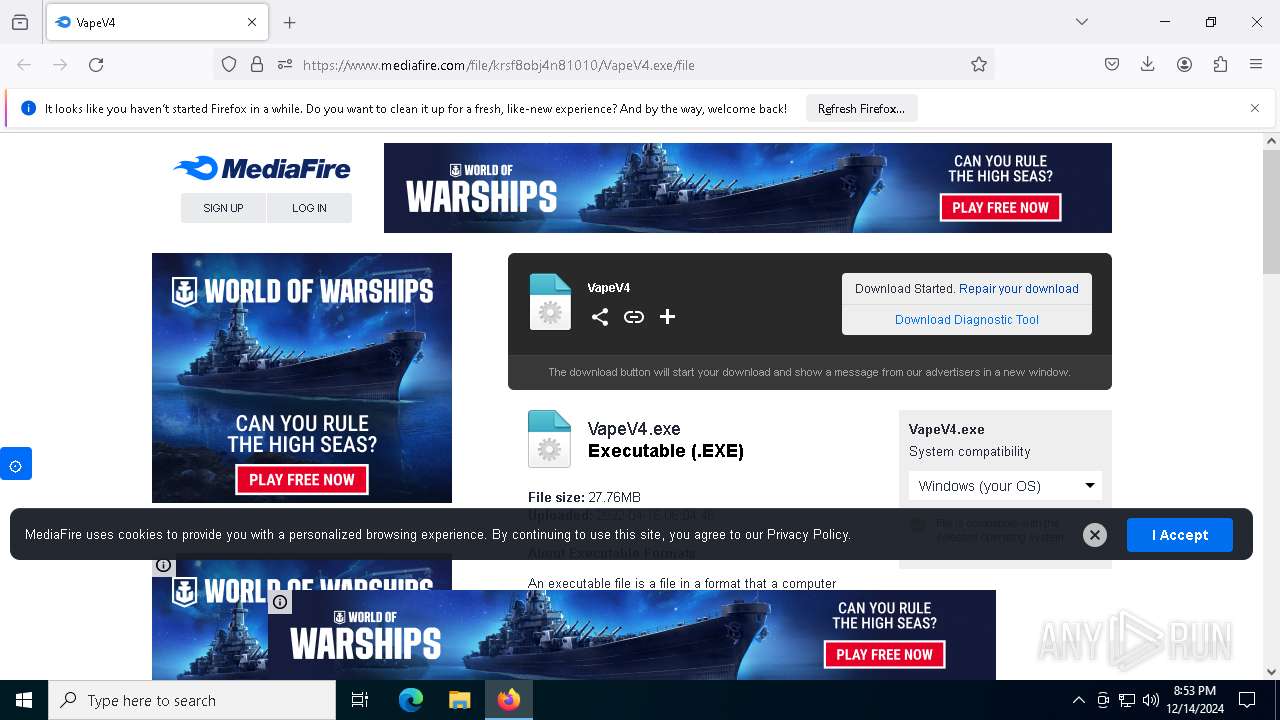Bookmark this page with star icon
The height and width of the screenshot is (720, 1280).
point(979,64)
